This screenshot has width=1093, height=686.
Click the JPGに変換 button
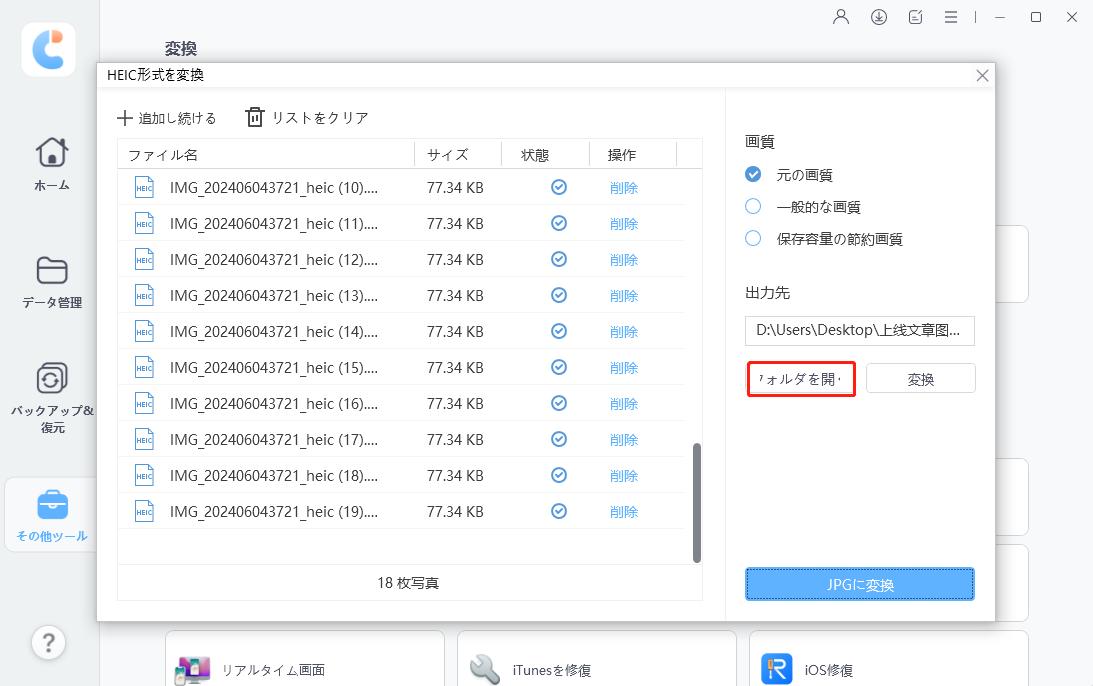click(x=859, y=584)
